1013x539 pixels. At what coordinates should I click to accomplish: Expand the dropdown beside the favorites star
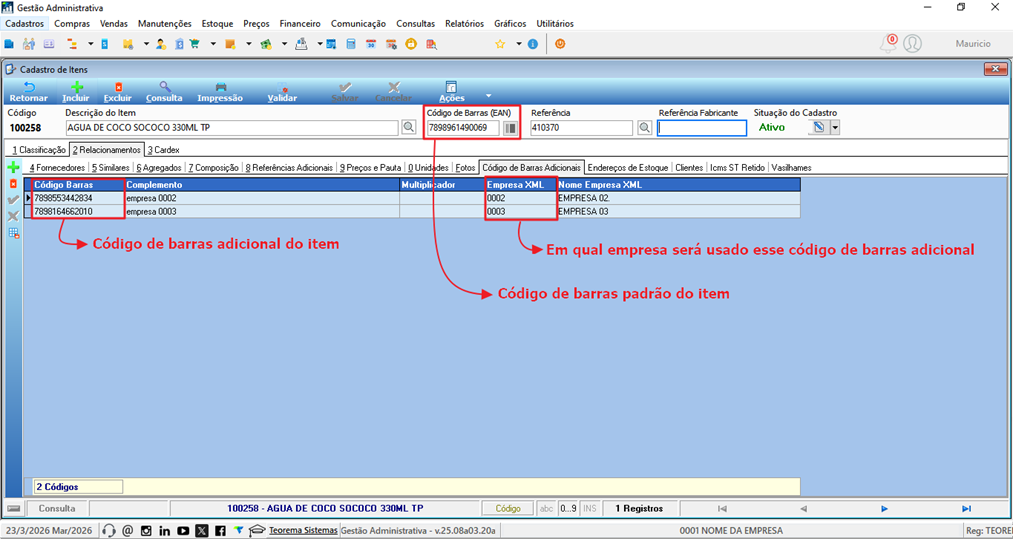coord(518,44)
